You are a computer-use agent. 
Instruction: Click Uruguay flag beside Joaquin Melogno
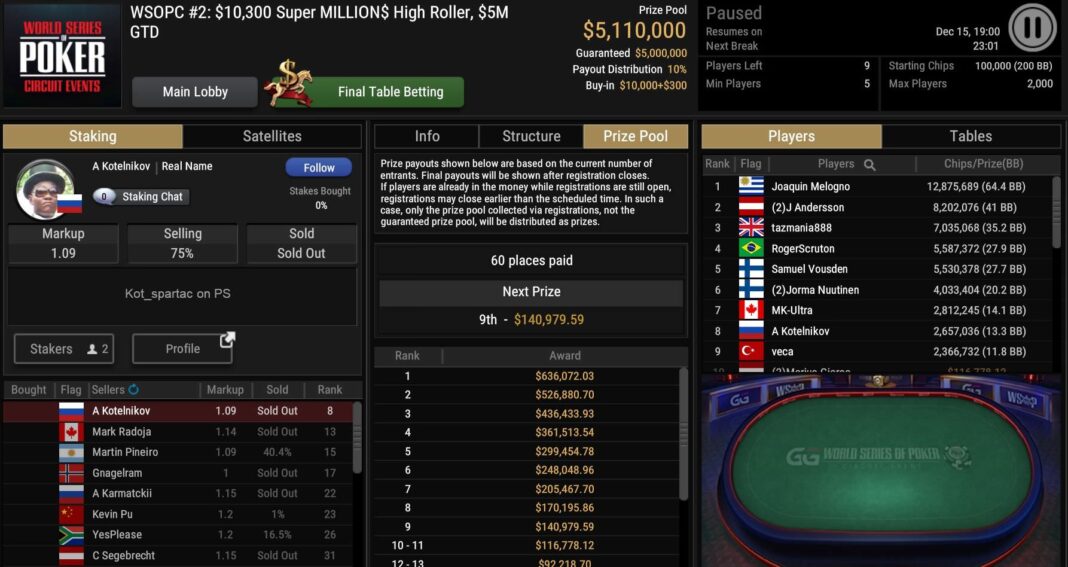(x=751, y=186)
